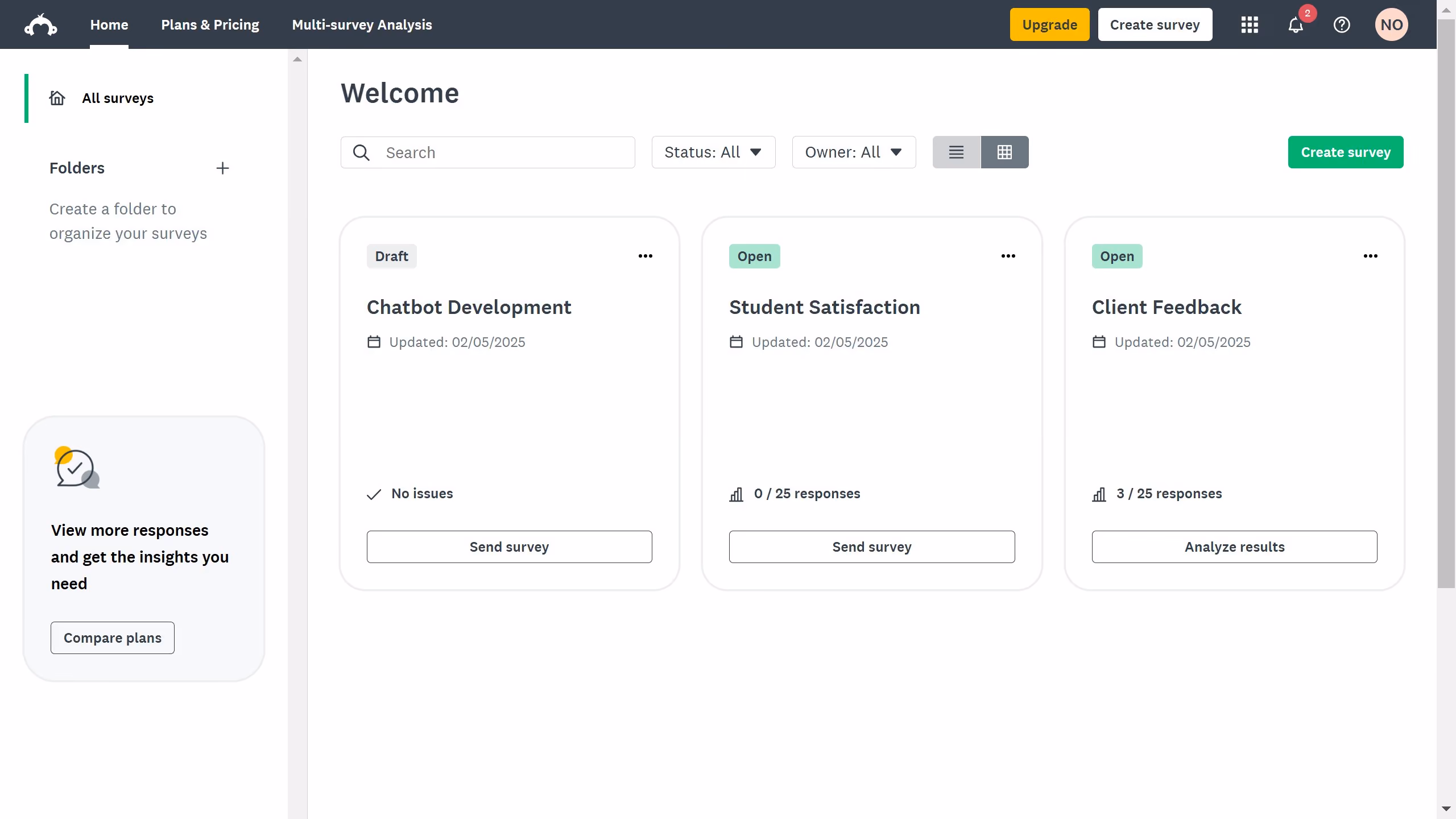This screenshot has width=1456, height=819.
Task: Click the yellow Upgrade button
Action: (1049, 24)
